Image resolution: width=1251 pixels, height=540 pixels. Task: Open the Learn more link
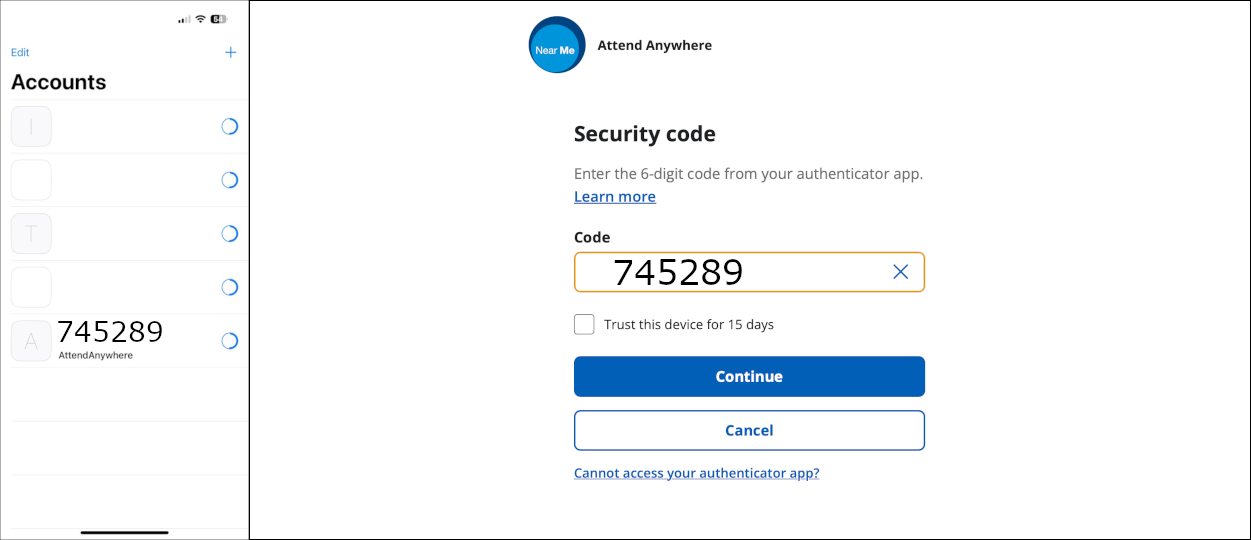[614, 197]
